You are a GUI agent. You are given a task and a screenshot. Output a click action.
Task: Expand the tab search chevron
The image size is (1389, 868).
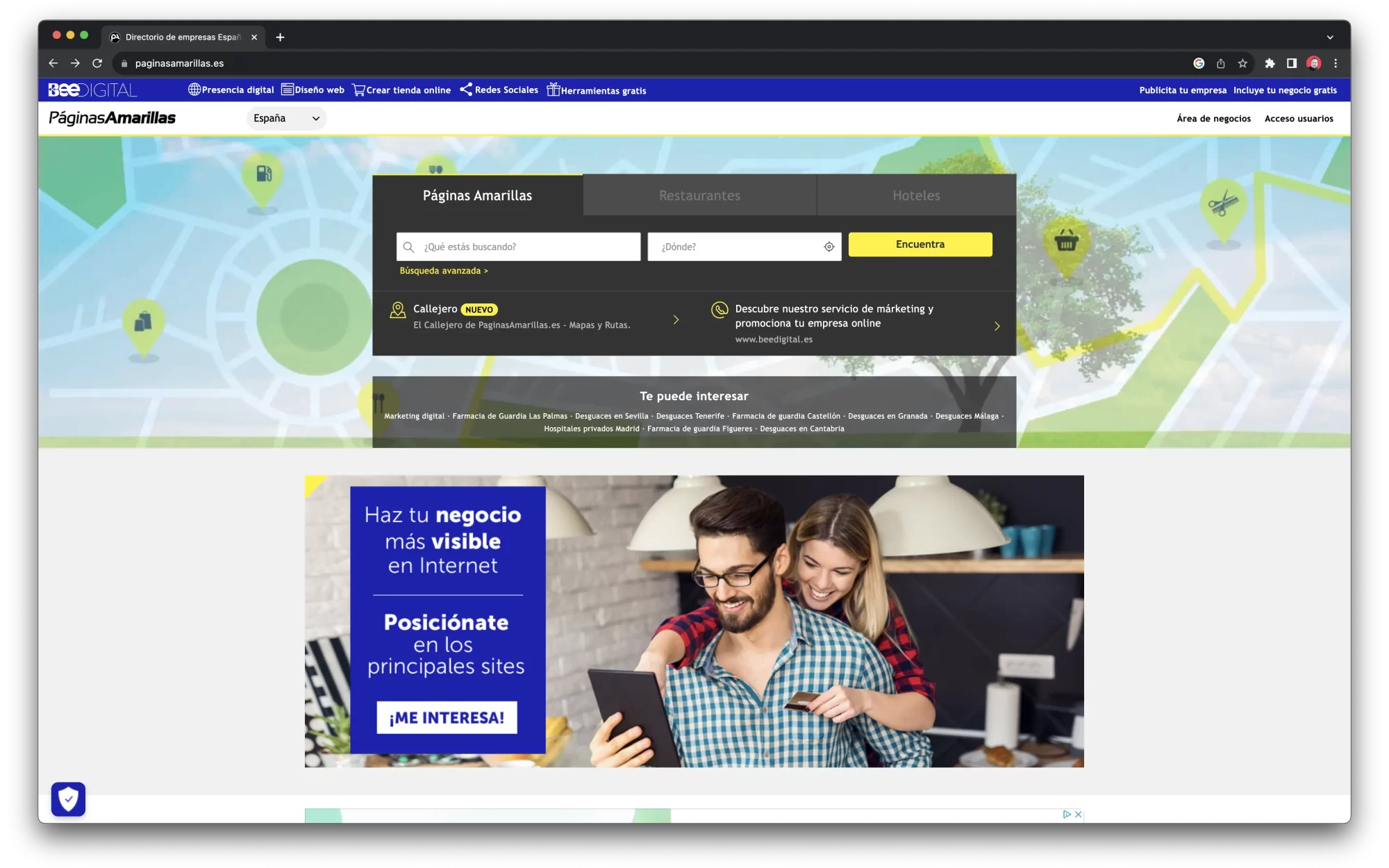1329,37
